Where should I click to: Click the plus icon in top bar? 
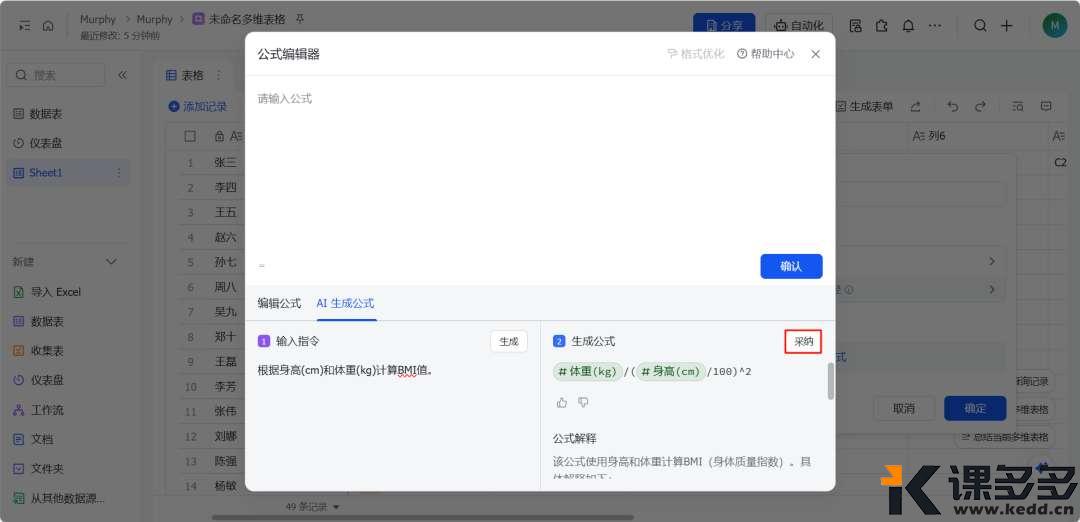point(1006,25)
